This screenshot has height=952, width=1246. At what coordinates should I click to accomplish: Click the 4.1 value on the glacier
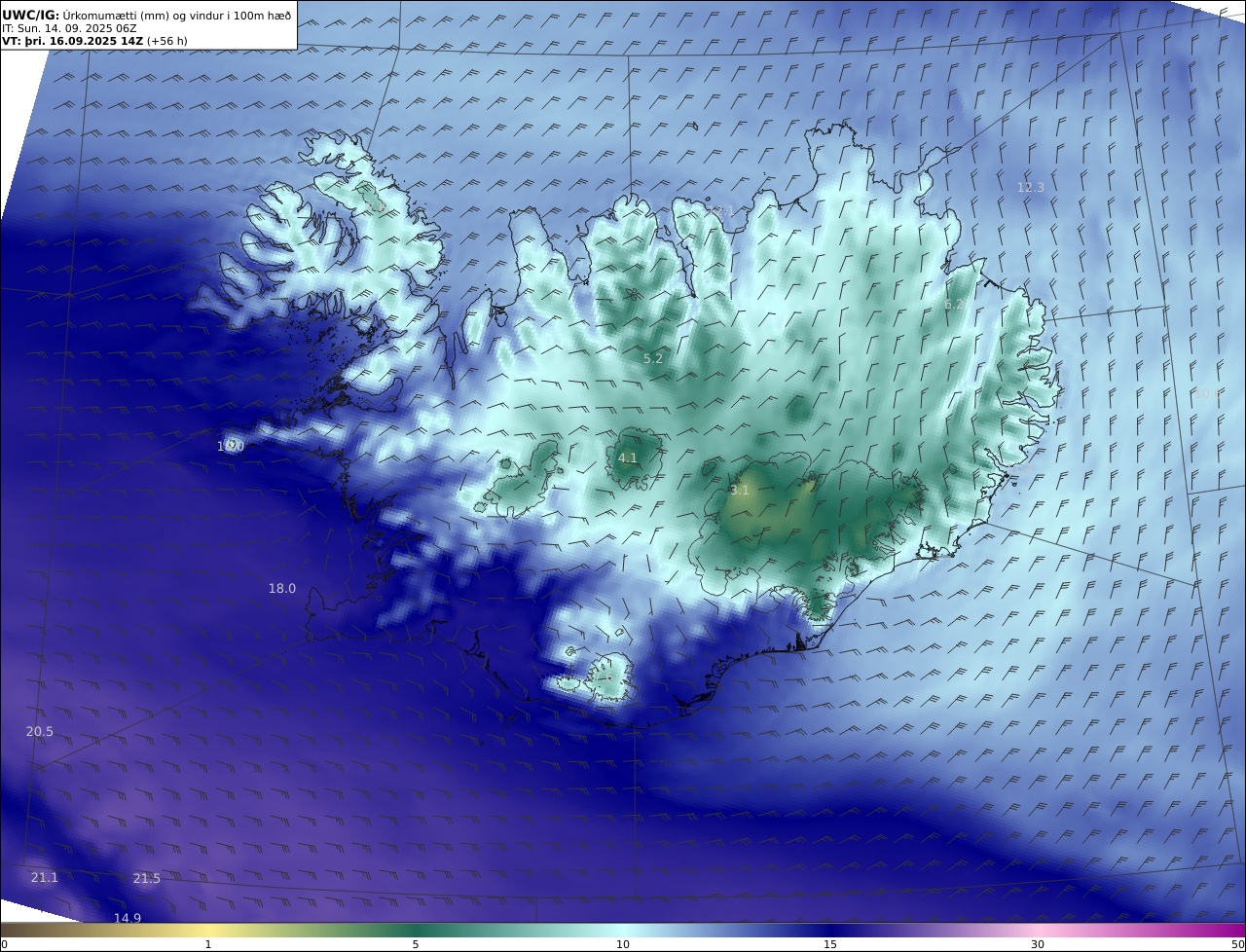627,458
